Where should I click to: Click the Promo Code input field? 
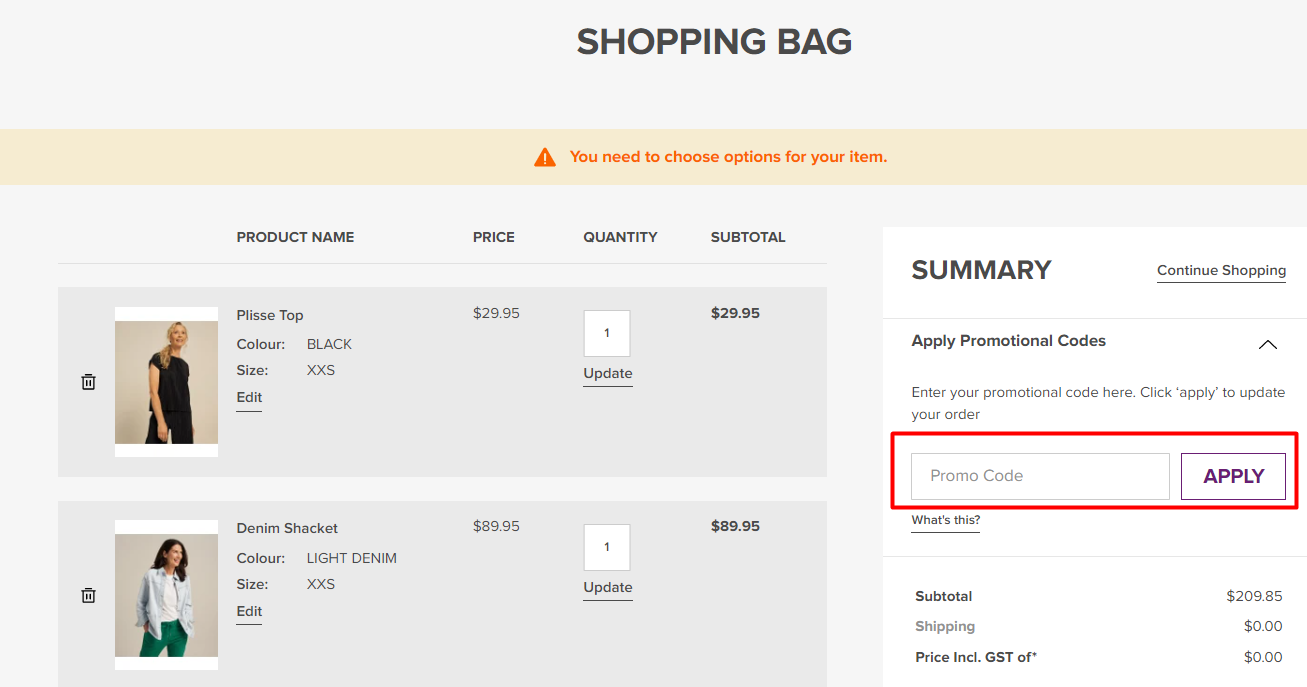[1040, 476]
